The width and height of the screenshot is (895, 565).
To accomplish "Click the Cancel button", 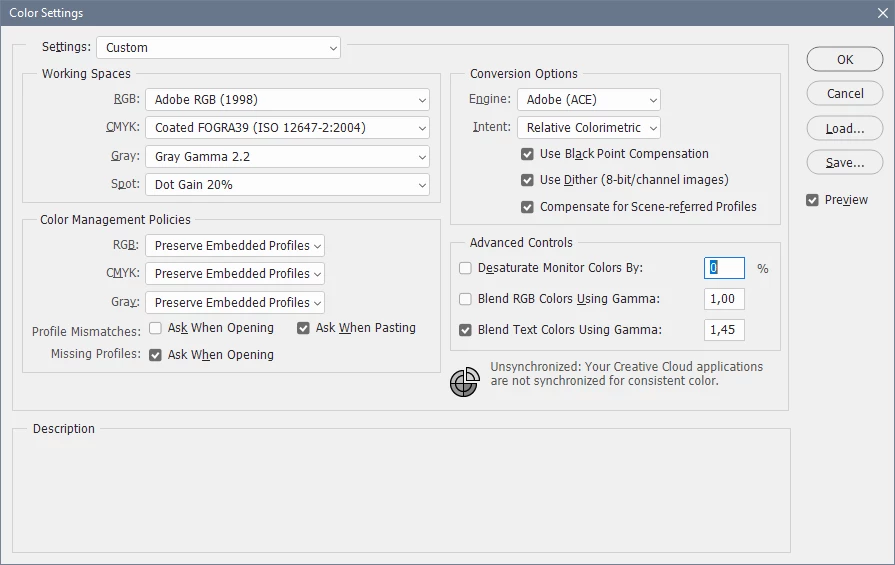I will pos(845,94).
